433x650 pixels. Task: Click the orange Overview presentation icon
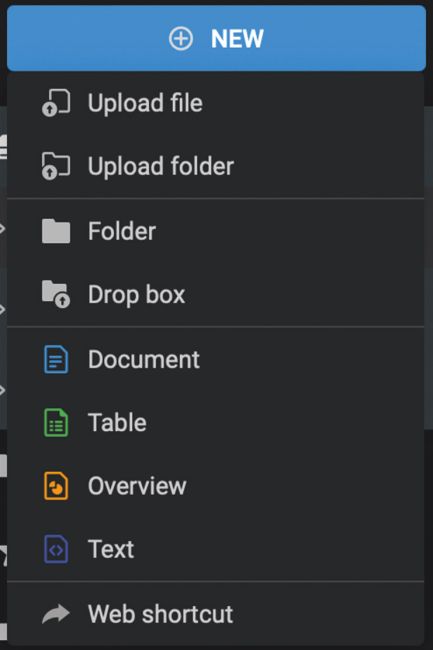point(56,486)
